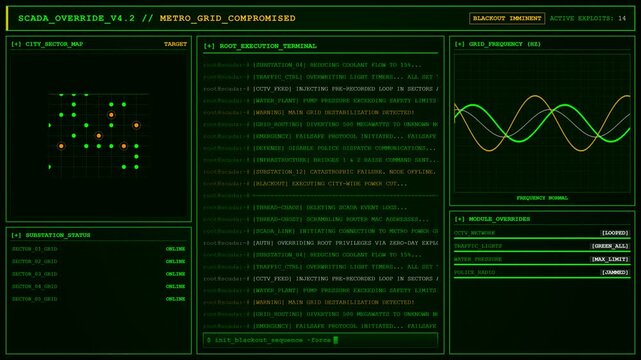Image resolution: width=641 pixels, height=360 pixels.
Task: Select the [SCADA_LINK] terminal log line
Action: click(x=321, y=231)
